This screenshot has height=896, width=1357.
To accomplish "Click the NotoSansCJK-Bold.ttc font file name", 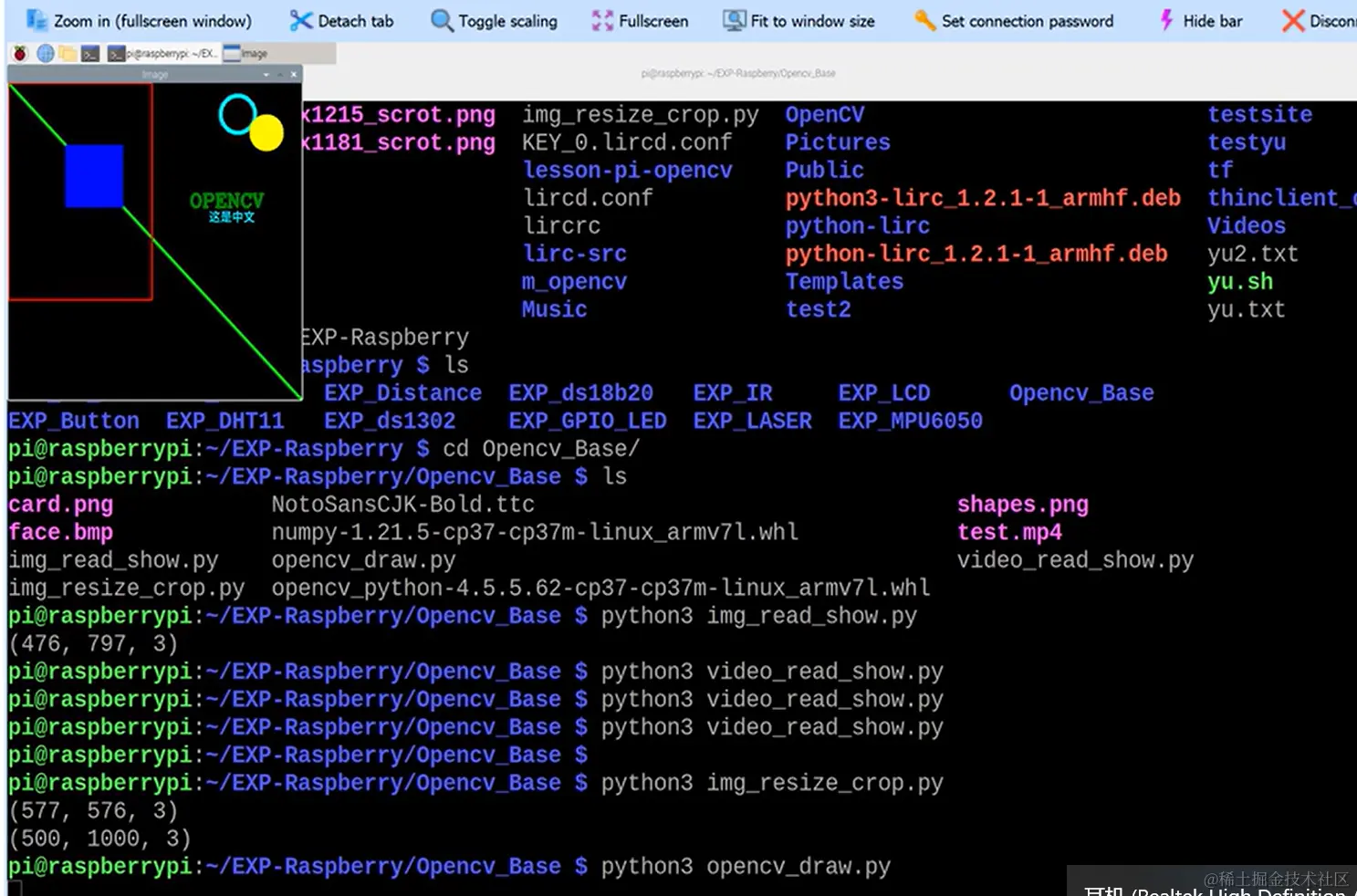I will (x=403, y=505).
